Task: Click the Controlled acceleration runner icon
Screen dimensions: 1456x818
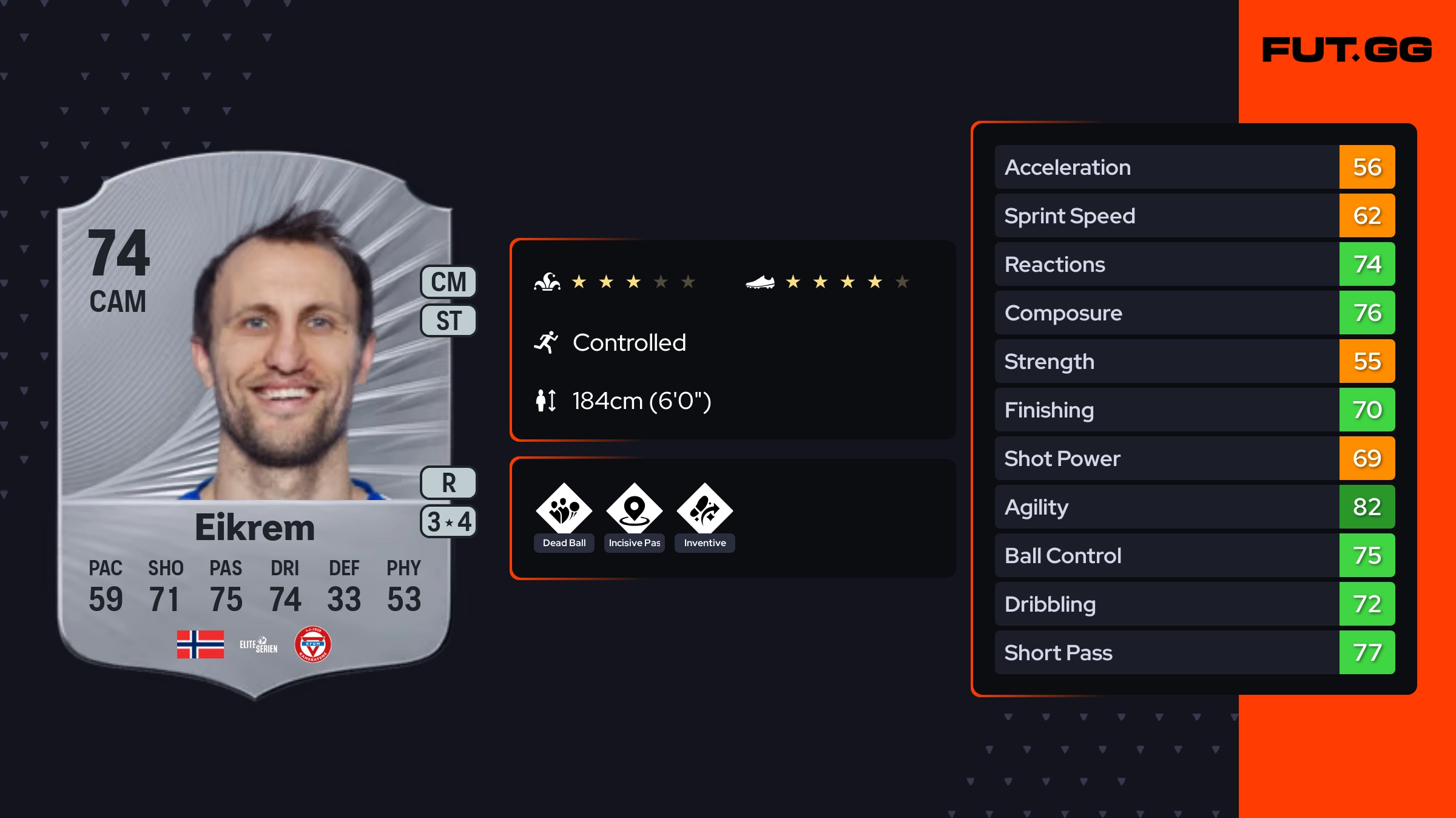Action: point(546,343)
